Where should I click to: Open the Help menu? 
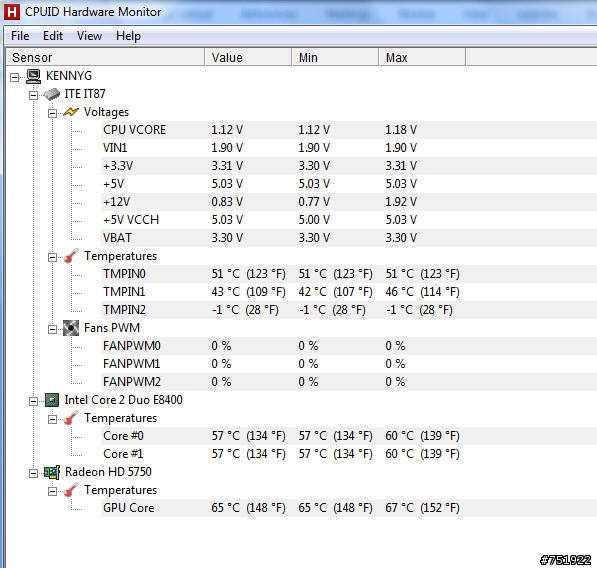(128, 36)
